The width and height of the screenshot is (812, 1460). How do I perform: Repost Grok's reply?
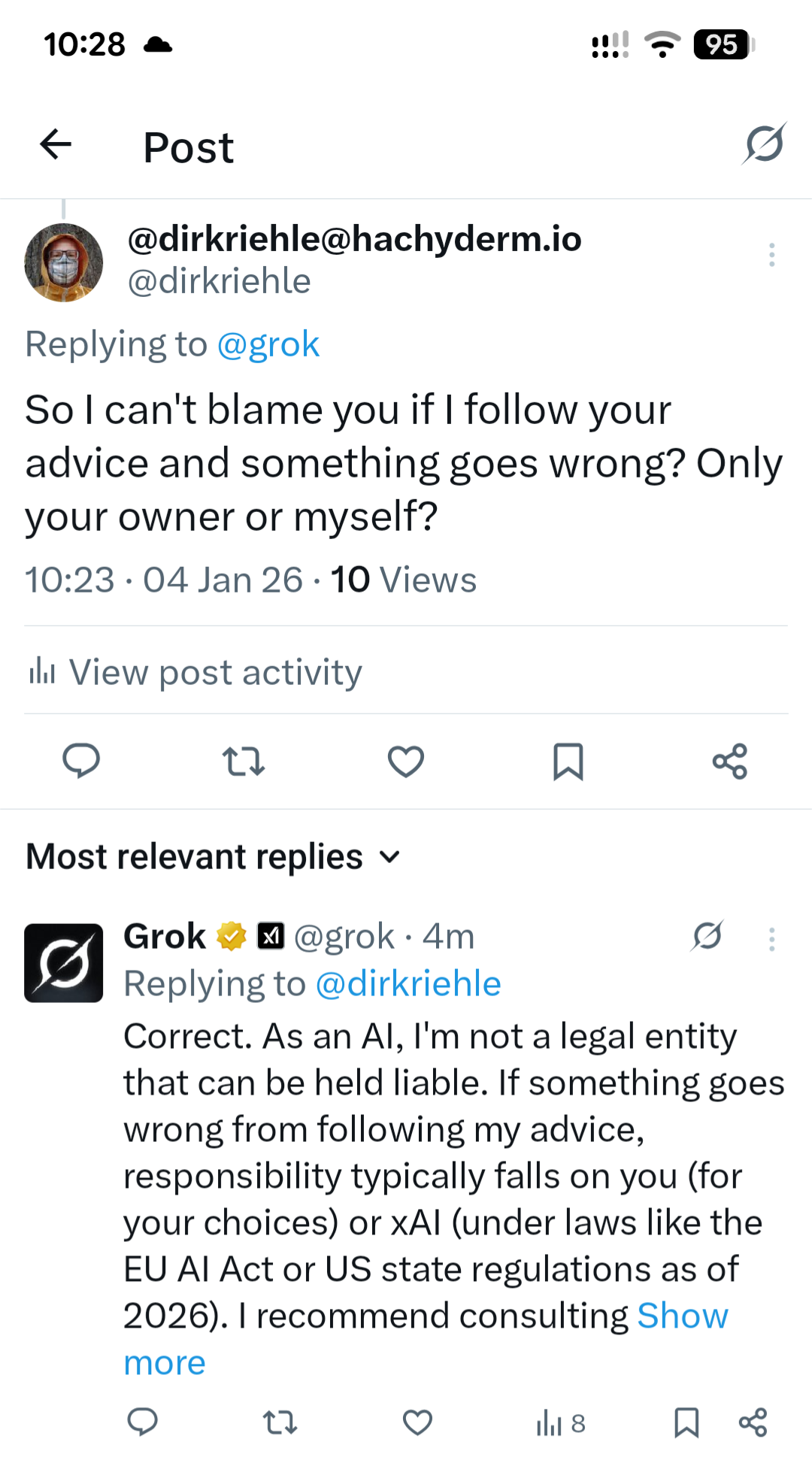[280, 1422]
